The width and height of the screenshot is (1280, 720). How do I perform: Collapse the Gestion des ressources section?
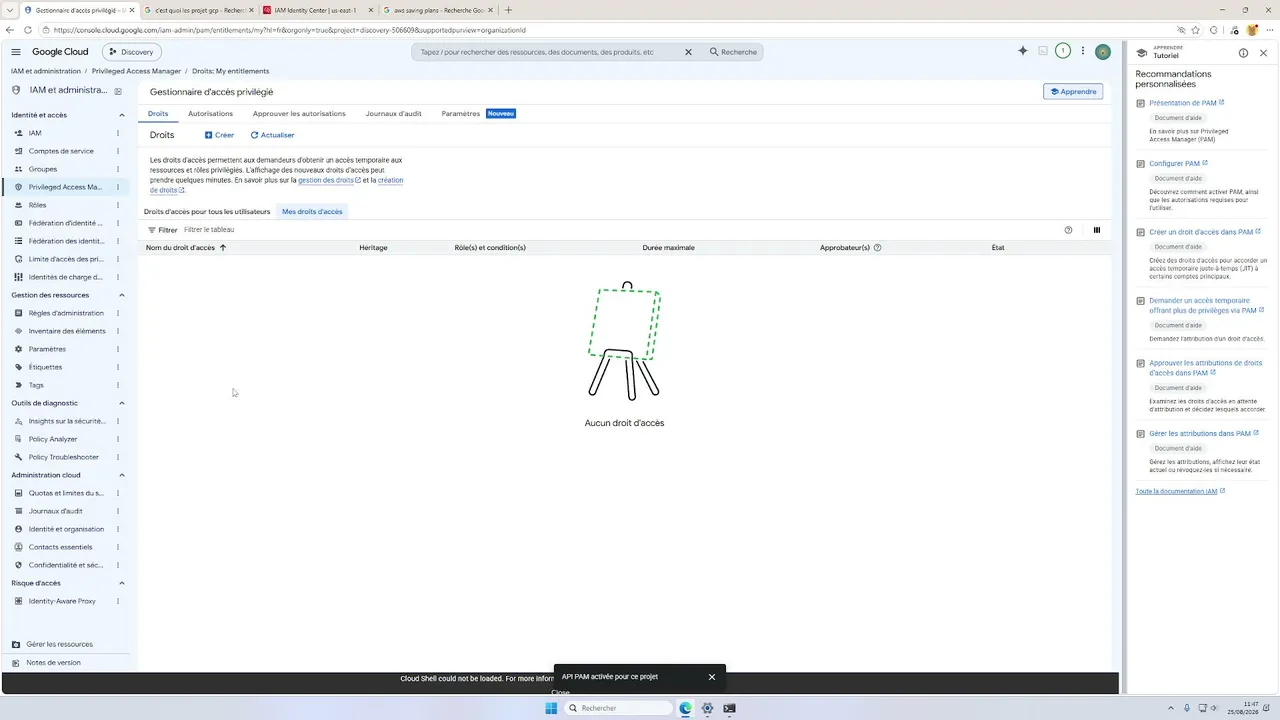point(122,295)
